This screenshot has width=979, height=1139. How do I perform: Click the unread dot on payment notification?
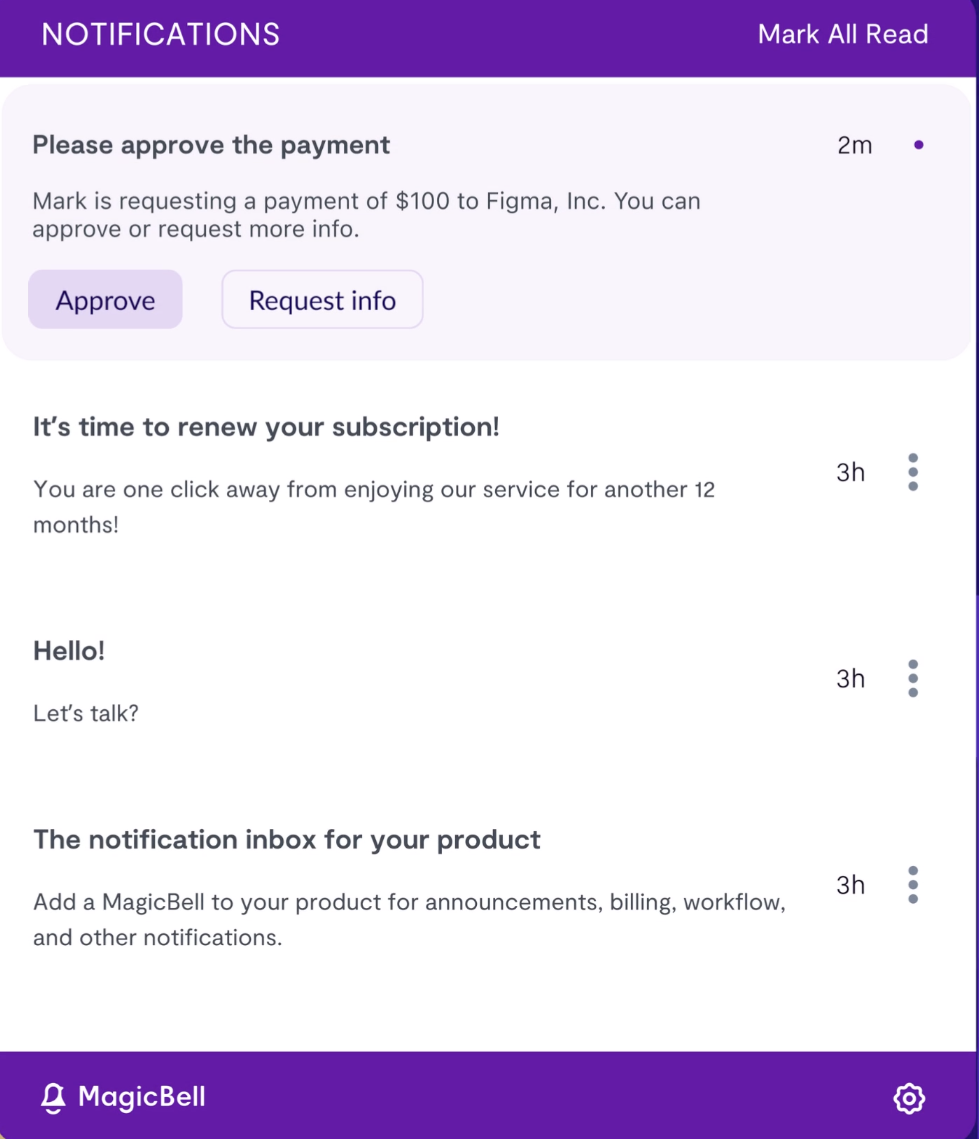pos(919,145)
